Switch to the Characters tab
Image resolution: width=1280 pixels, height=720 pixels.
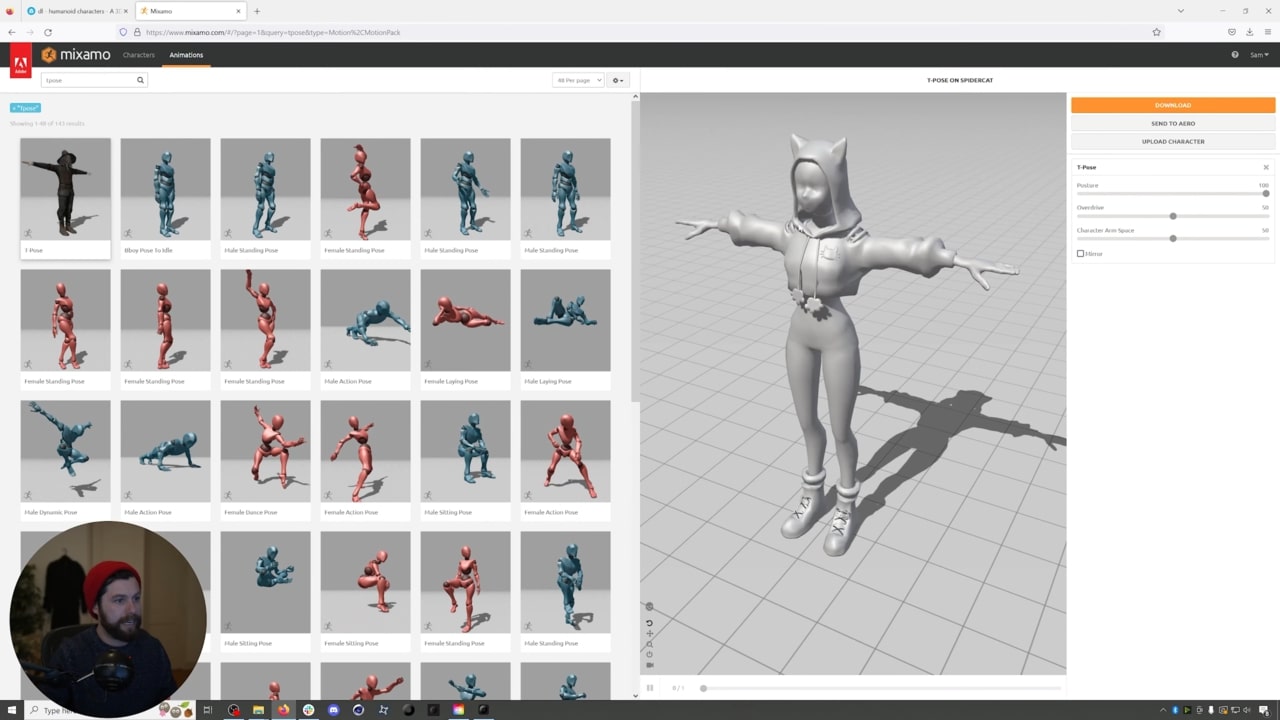tap(139, 55)
